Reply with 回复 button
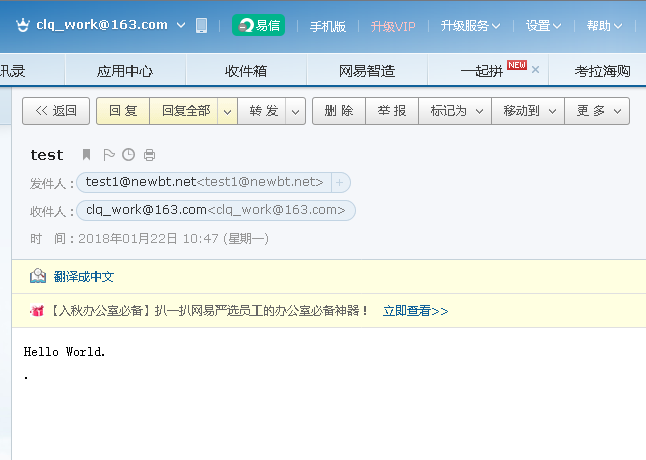The image size is (646, 460). click(123, 111)
